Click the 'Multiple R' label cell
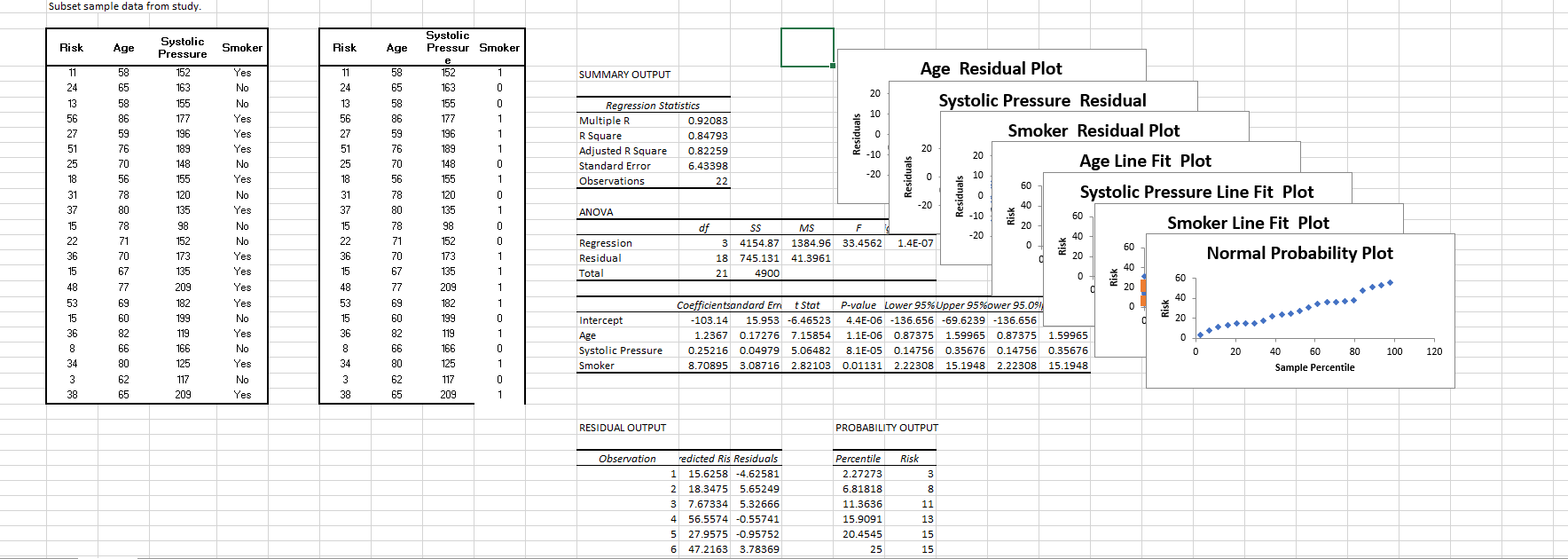1568x559 pixels. 604,121
